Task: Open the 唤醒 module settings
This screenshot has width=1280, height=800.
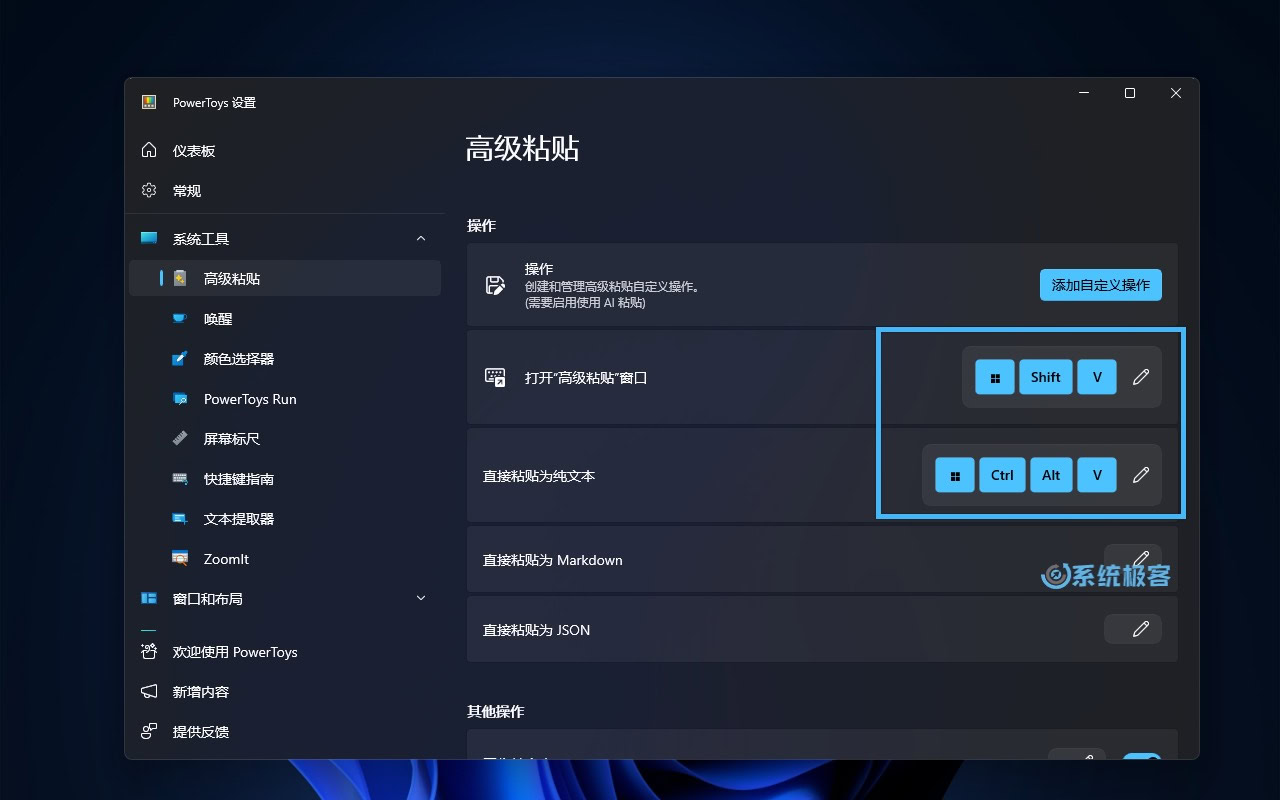Action: click(285, 318)
